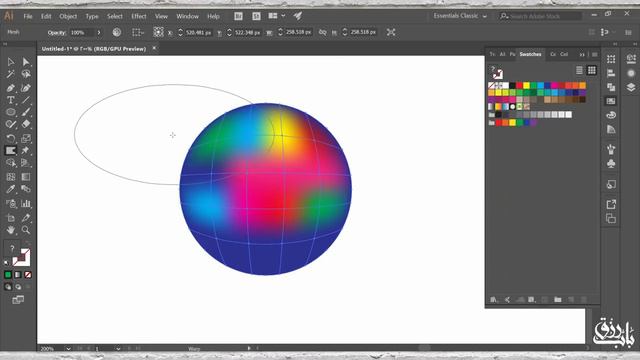Set Color fill mode button

click(8, 275)
